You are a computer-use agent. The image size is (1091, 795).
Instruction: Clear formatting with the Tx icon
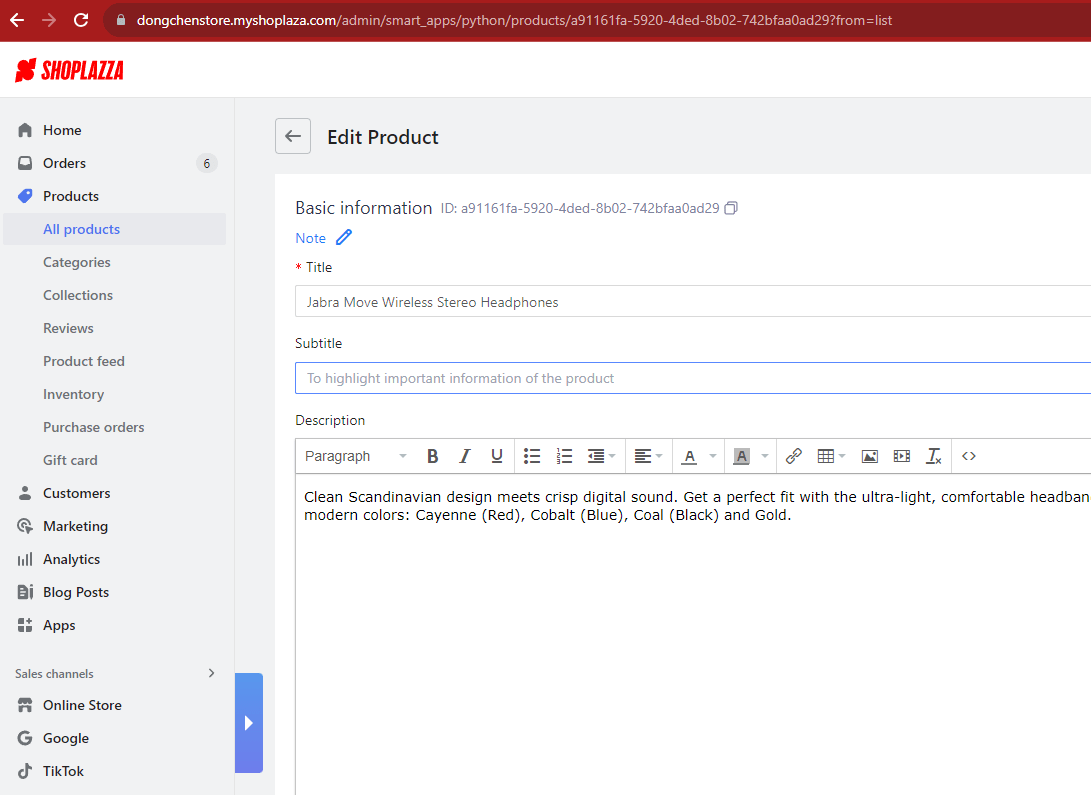pyautogui.click(x=934, y=456)
